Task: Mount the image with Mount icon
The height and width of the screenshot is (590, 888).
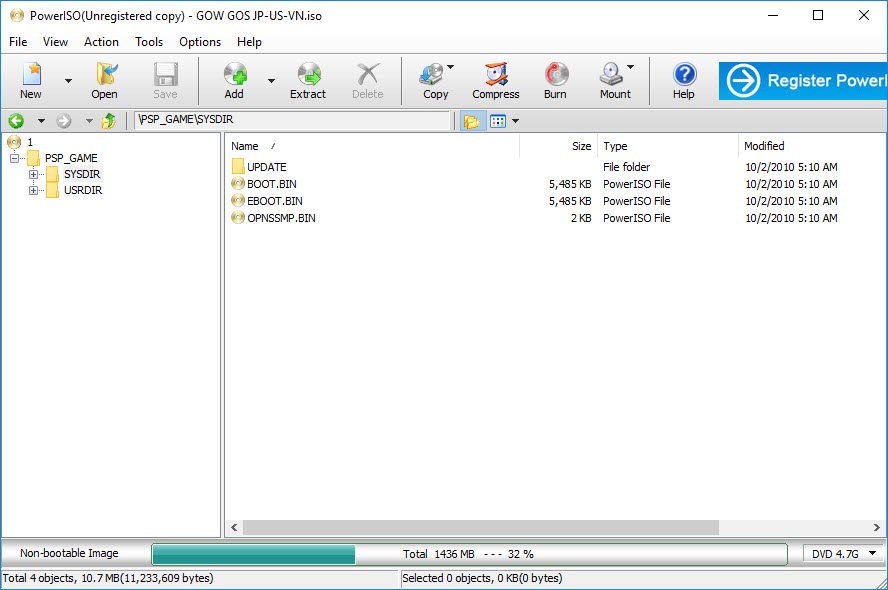Action: 612,74
